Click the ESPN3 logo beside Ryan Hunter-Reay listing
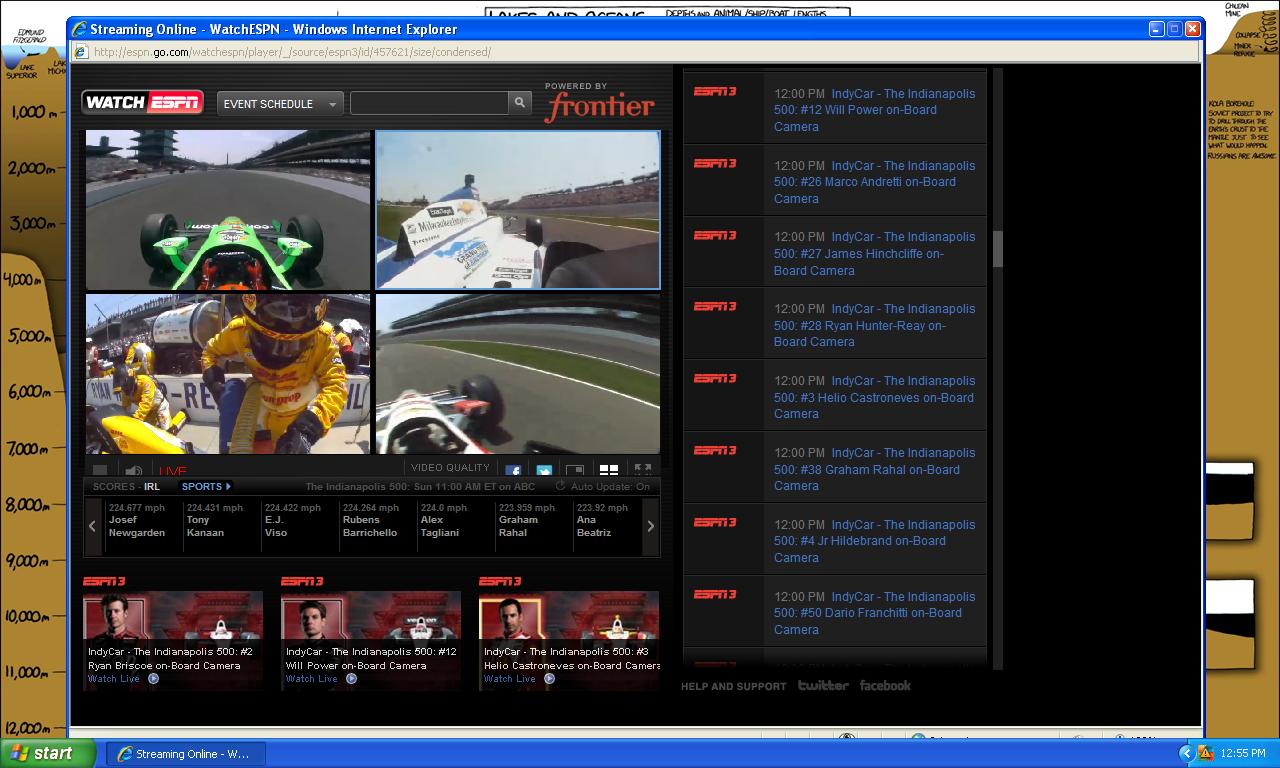Screen dimensions: 1280x768 [715, 306]
